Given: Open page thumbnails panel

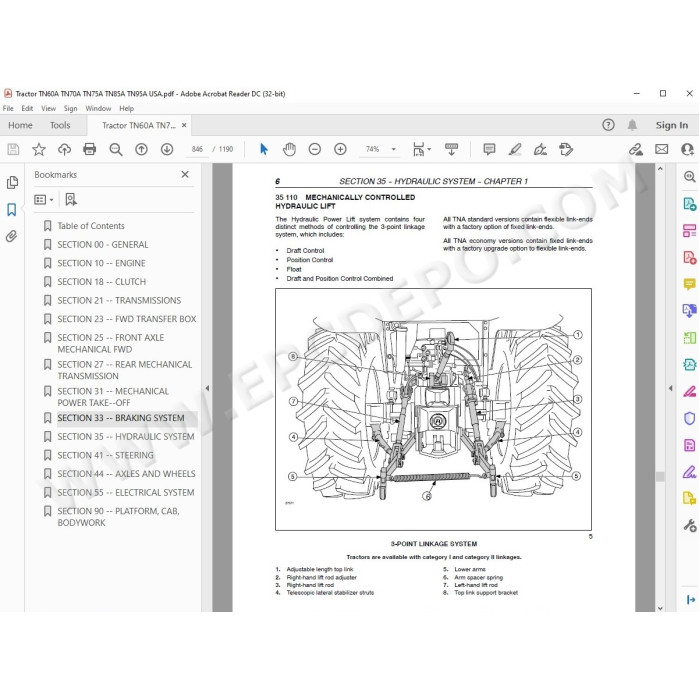Looking at the screenshot, I should (12, 183).
